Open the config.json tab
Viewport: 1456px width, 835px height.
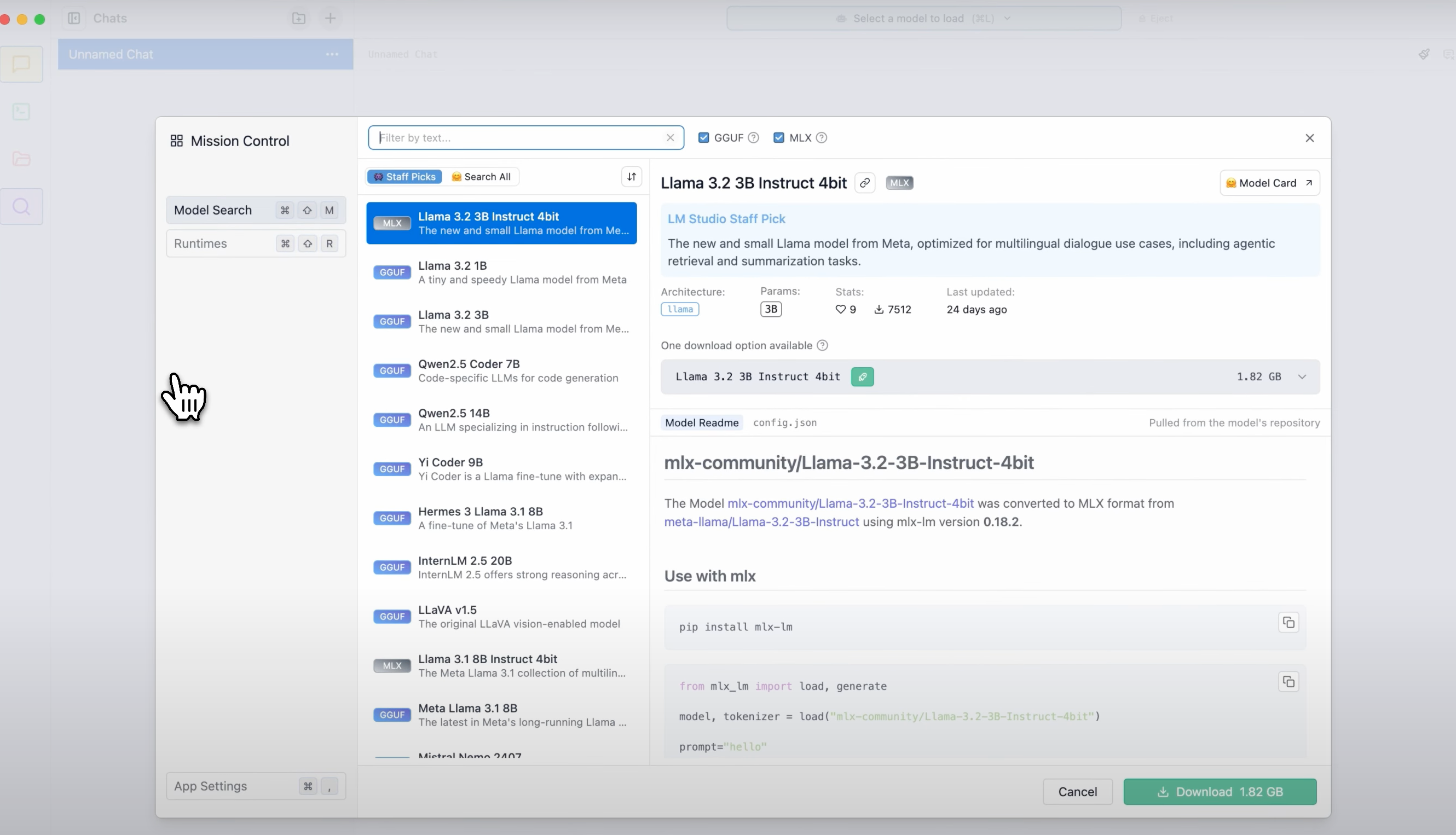[x=785, y=422]
